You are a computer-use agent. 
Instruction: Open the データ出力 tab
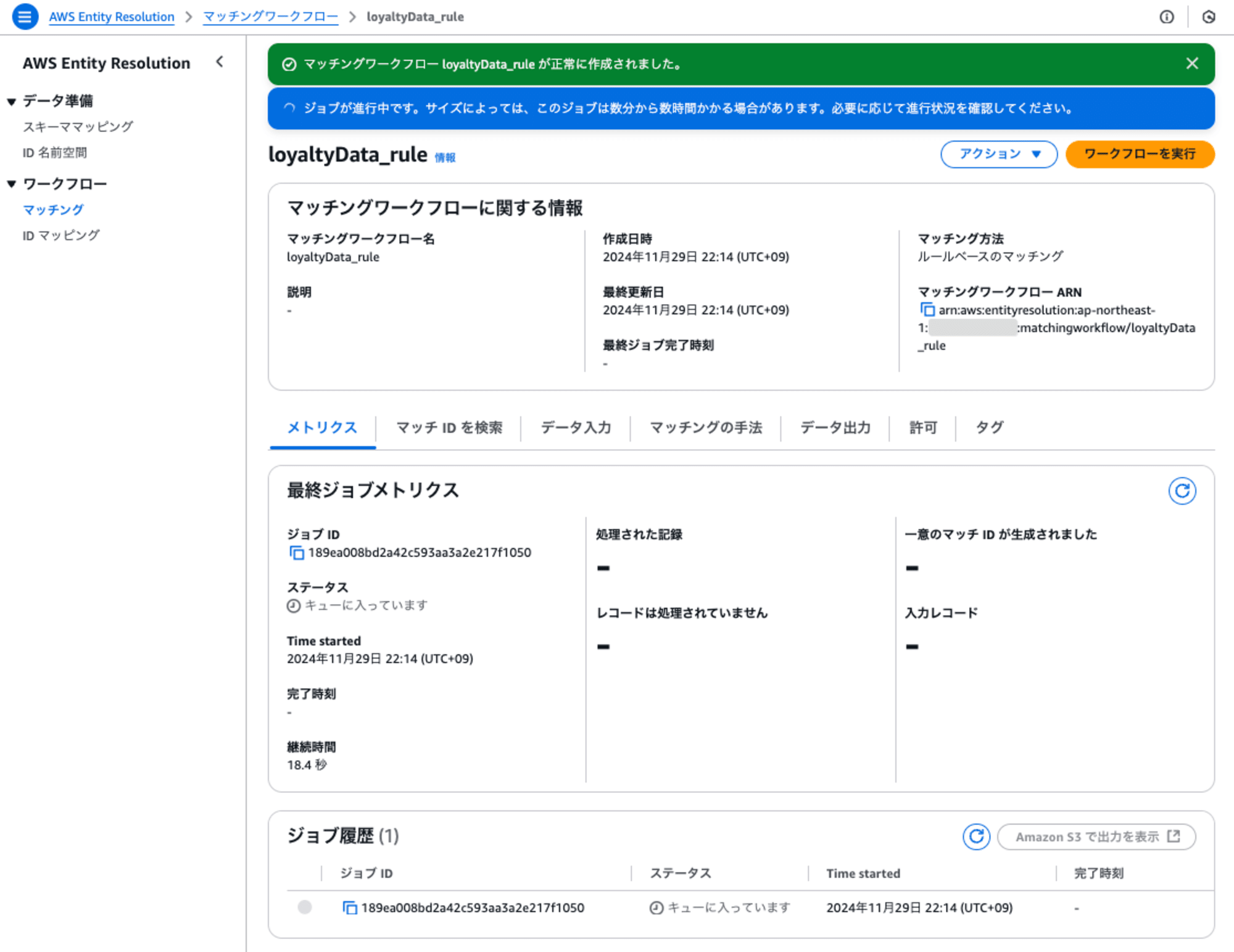(835, 427)
